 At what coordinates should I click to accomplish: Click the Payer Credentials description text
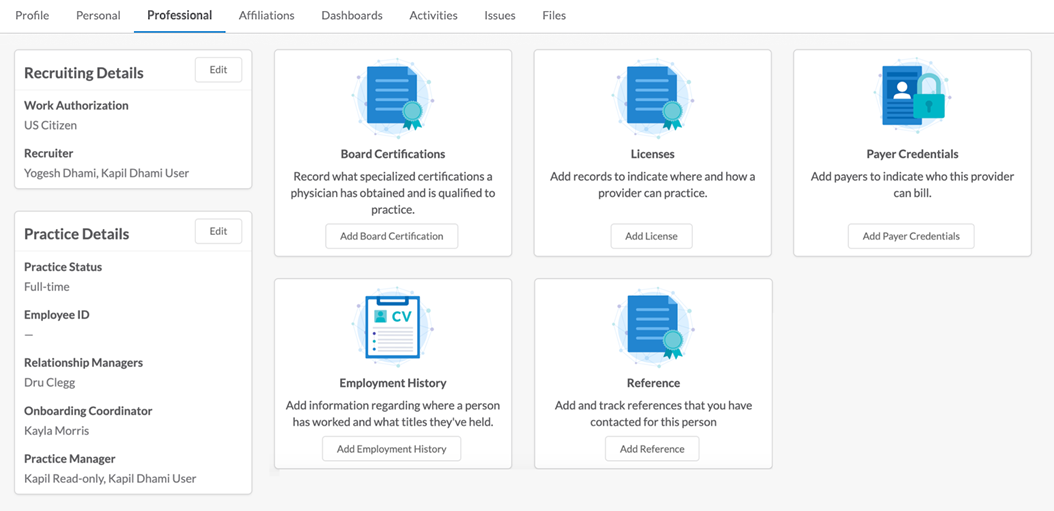tap(913, 185)
